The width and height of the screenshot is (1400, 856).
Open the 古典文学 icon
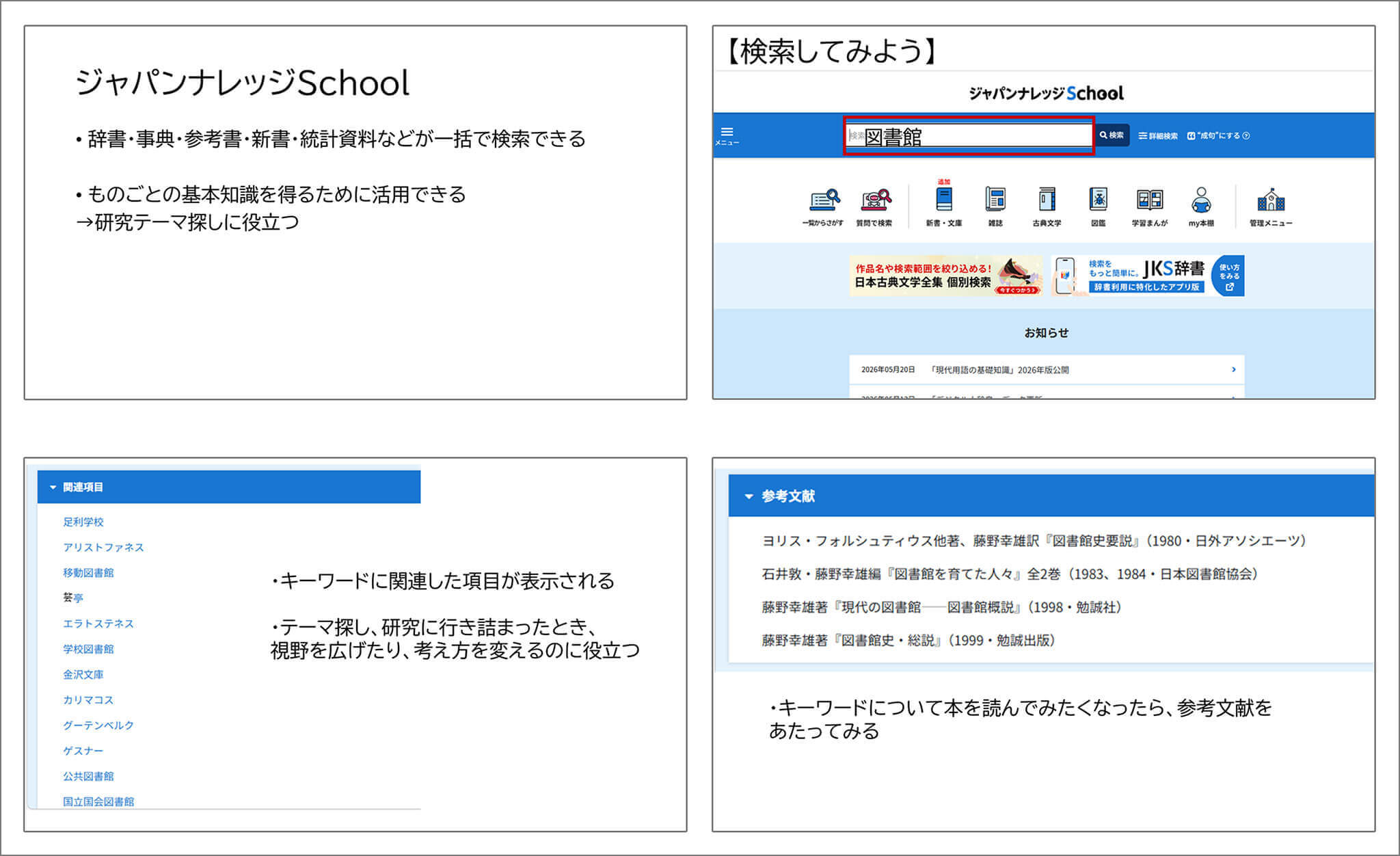point(1047,206)
